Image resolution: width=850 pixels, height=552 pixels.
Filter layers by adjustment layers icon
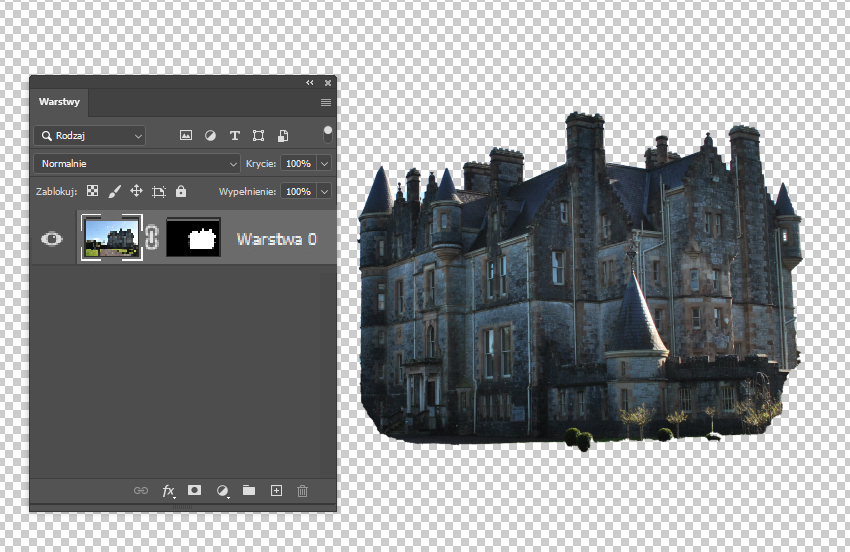point(210,135)
